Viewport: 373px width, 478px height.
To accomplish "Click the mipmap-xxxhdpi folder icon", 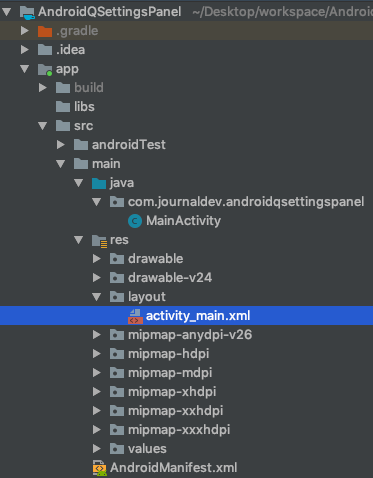I will tap(117, 430).
